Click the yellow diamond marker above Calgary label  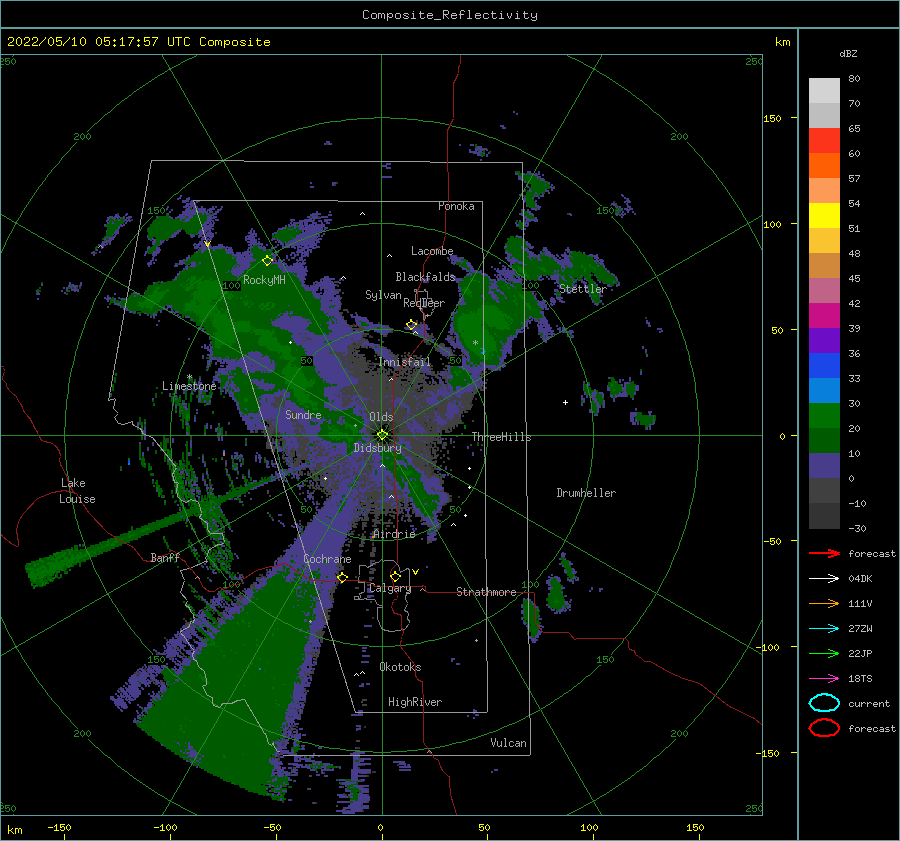point(395,576)
